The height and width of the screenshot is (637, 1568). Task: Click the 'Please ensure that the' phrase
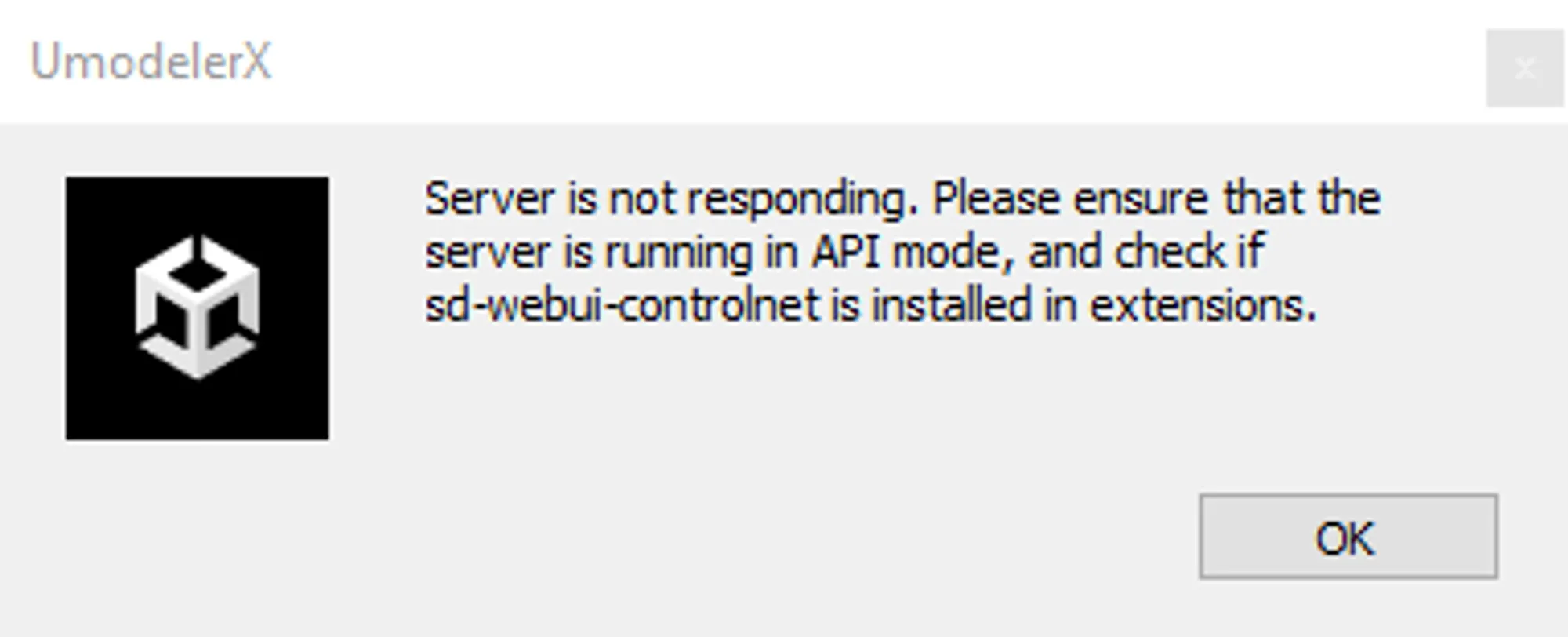tap(1156, 198)
